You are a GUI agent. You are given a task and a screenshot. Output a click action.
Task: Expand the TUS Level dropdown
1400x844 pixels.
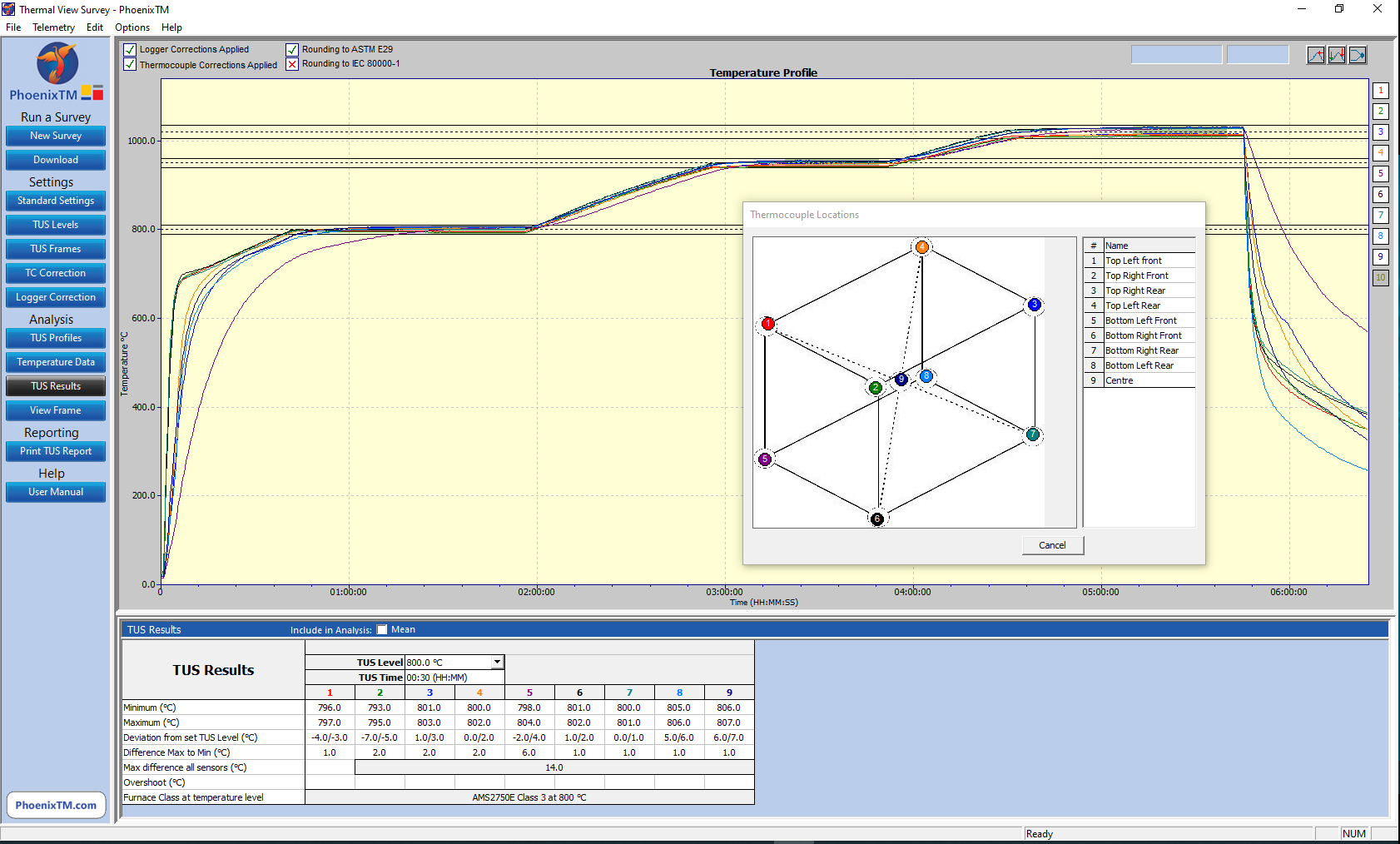(497, 663)
